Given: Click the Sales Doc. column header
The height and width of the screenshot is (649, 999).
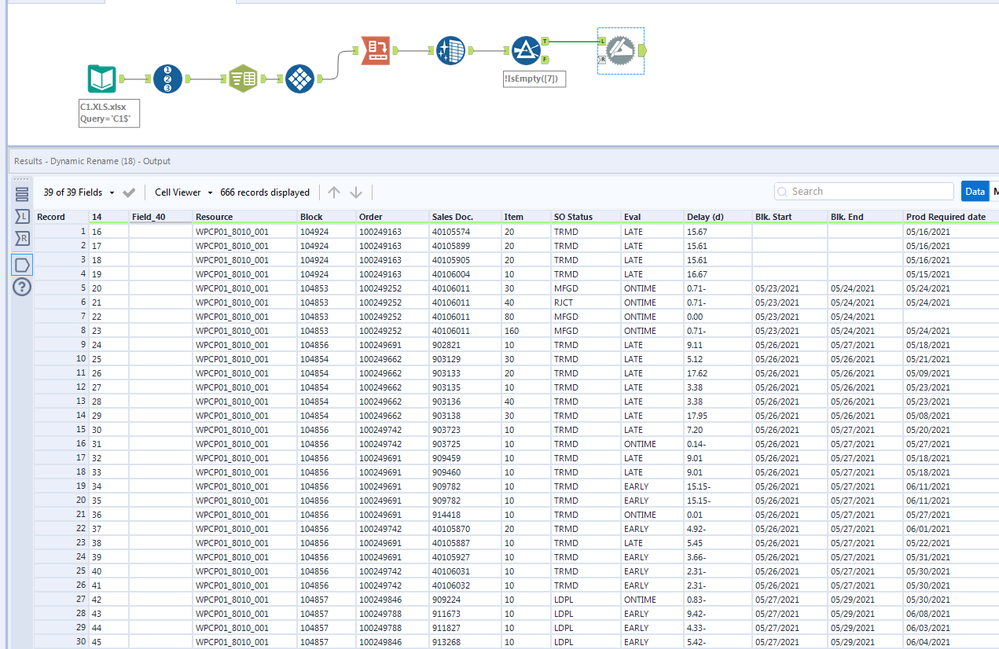Looking at the screenshot, I should tap(465, 217).
